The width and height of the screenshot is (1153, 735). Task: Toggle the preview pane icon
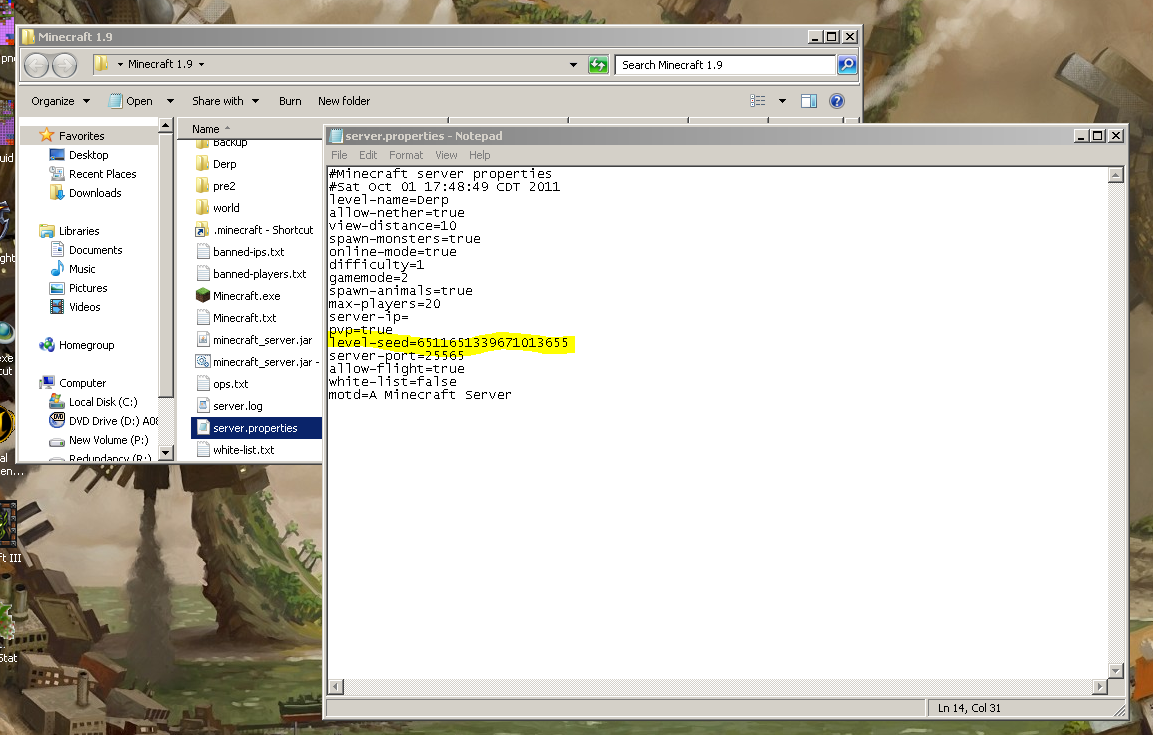click(x=809, y=101)
